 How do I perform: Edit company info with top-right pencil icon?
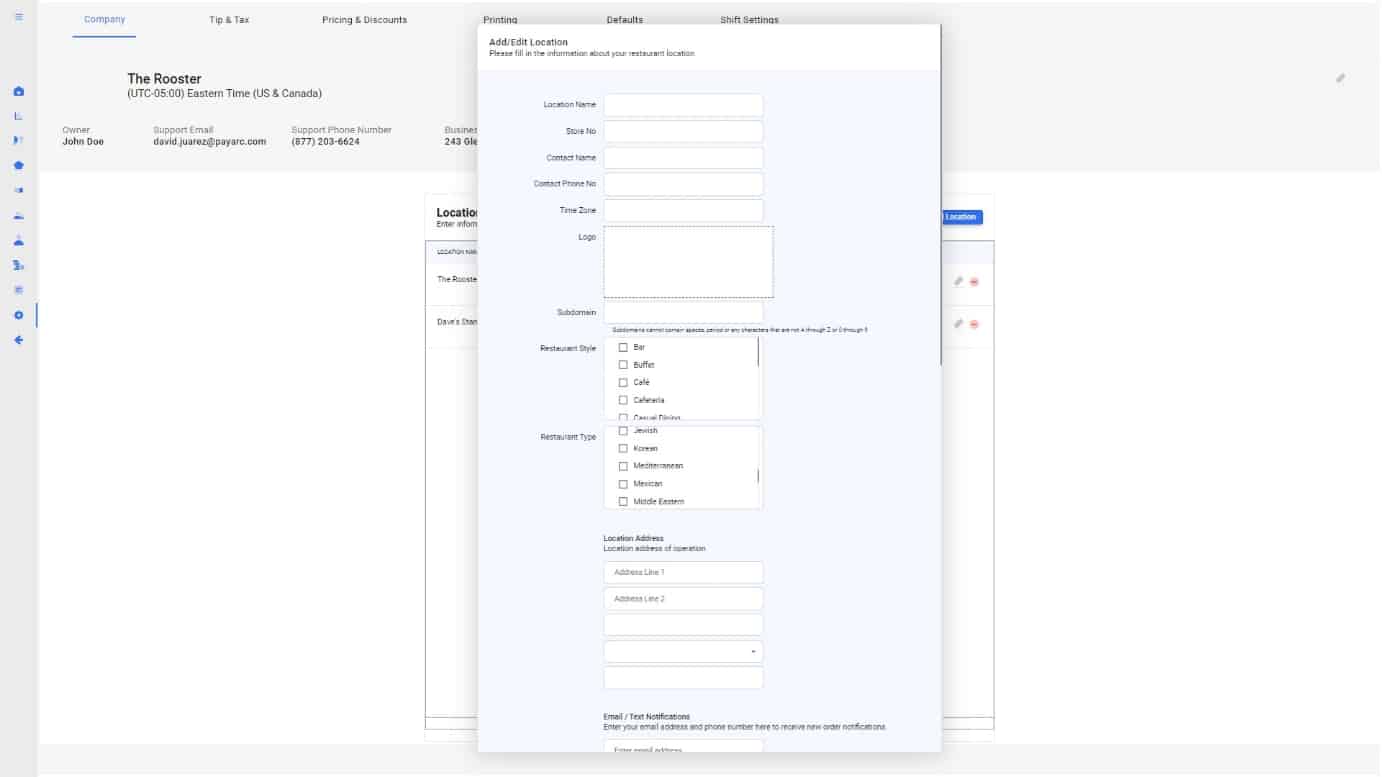click(x=1340, y=78)
